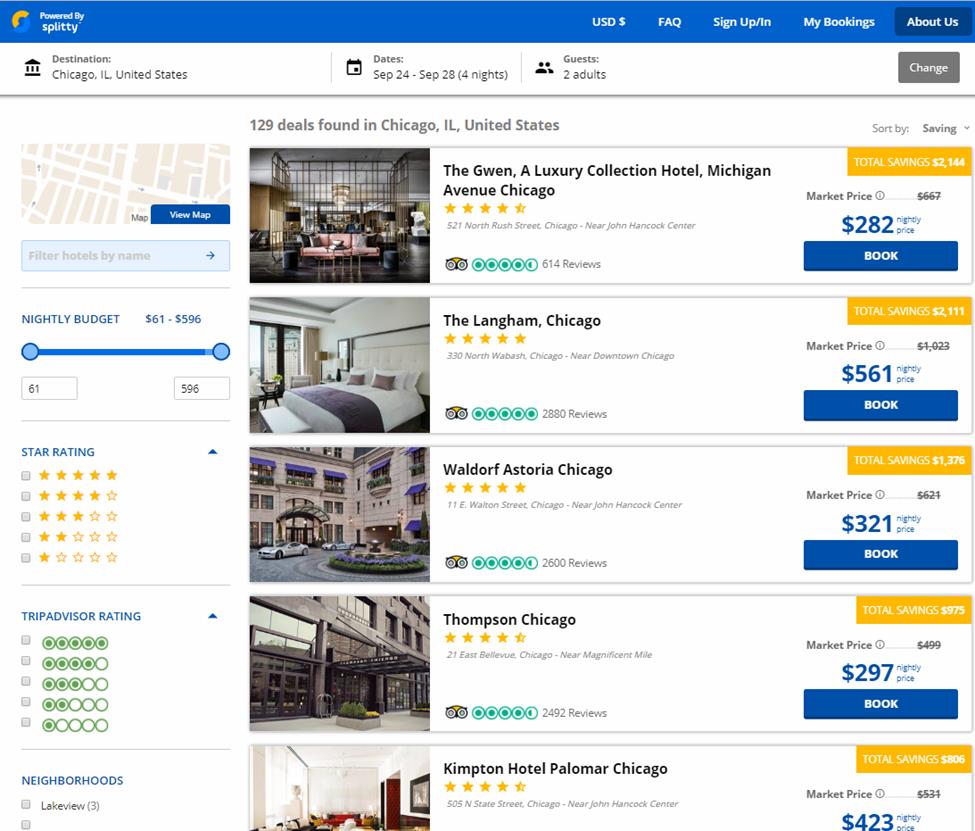Screen dimensions: 975x831
Task: Check the 5-star rating filter
Action: point(26,476)
